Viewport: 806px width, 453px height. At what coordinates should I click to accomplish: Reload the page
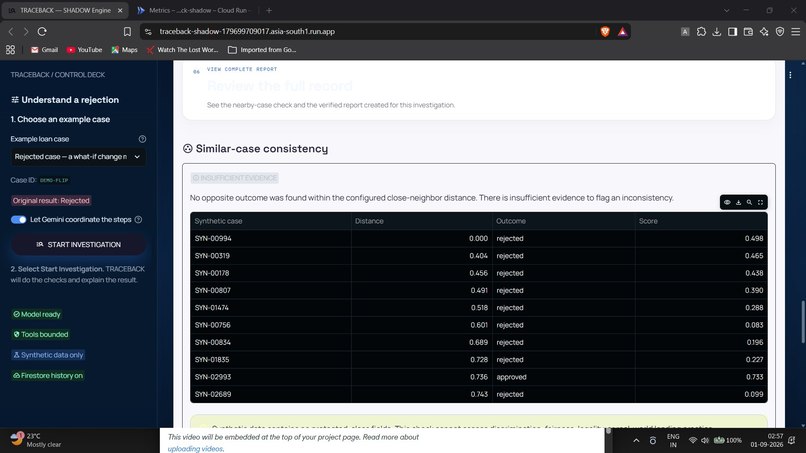click(x=42, y=31)
